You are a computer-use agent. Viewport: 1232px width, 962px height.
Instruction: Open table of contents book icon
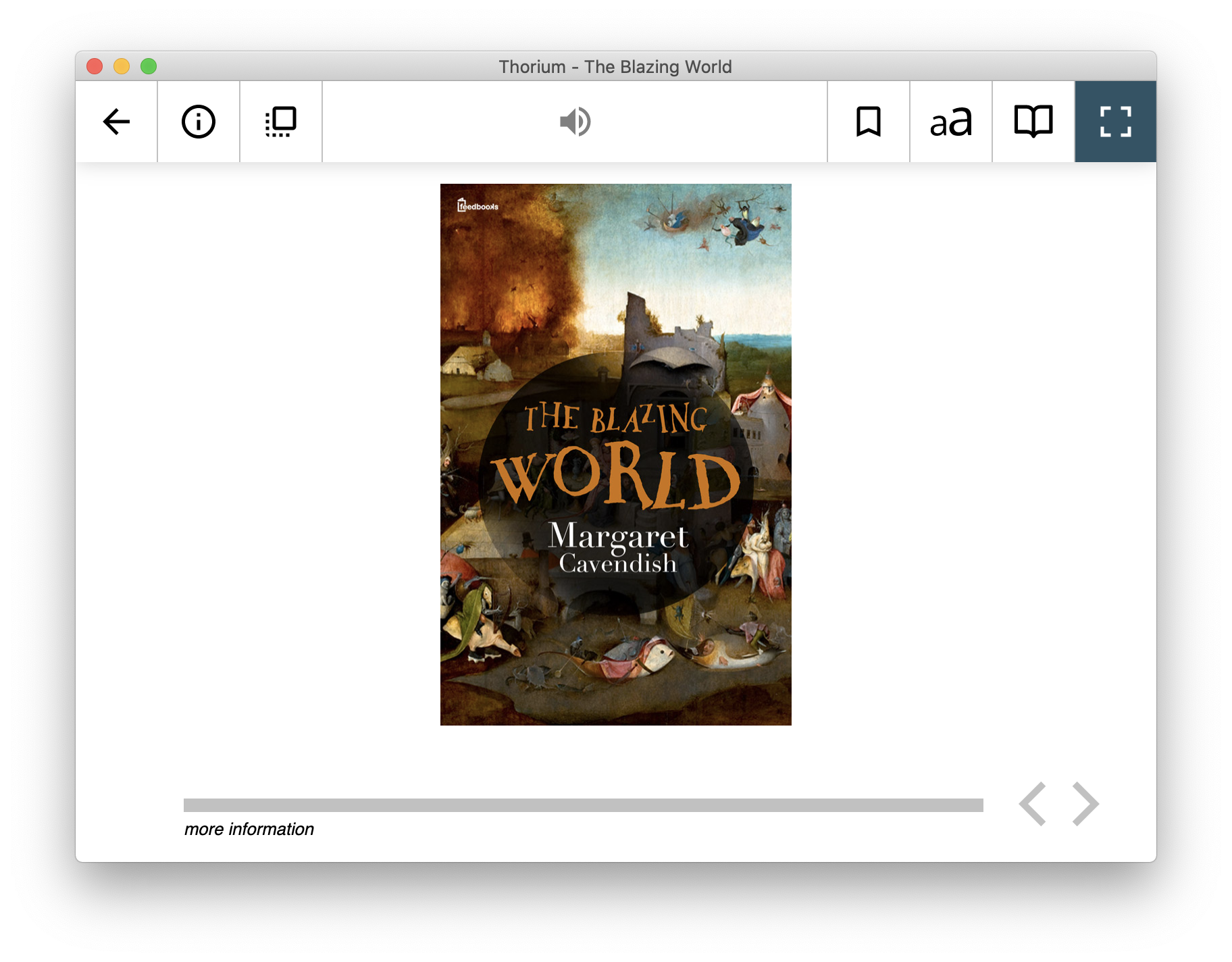coord(1033,122)
